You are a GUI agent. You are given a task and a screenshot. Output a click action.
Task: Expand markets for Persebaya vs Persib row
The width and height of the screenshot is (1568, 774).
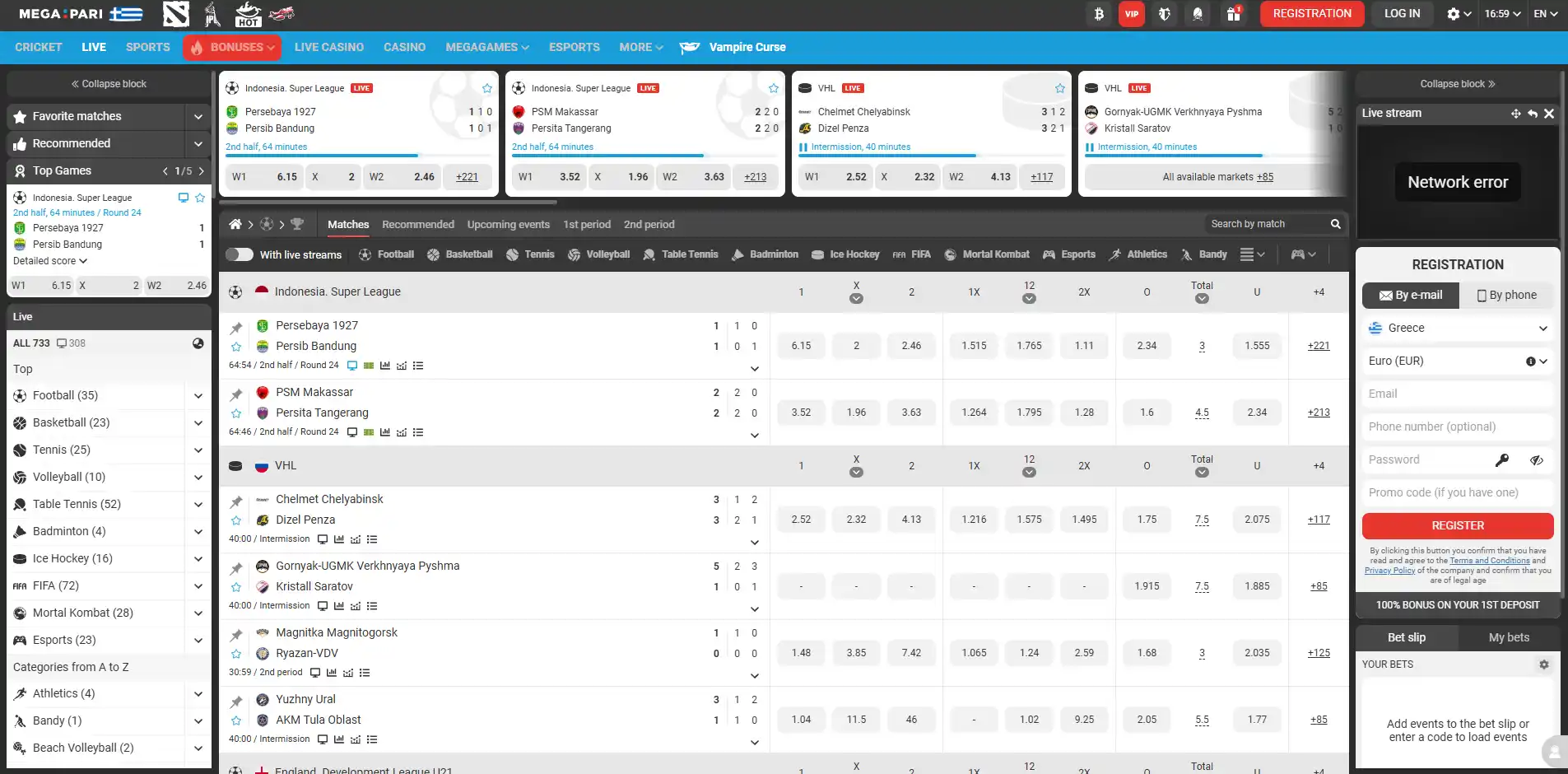click(x=755, y=369)
